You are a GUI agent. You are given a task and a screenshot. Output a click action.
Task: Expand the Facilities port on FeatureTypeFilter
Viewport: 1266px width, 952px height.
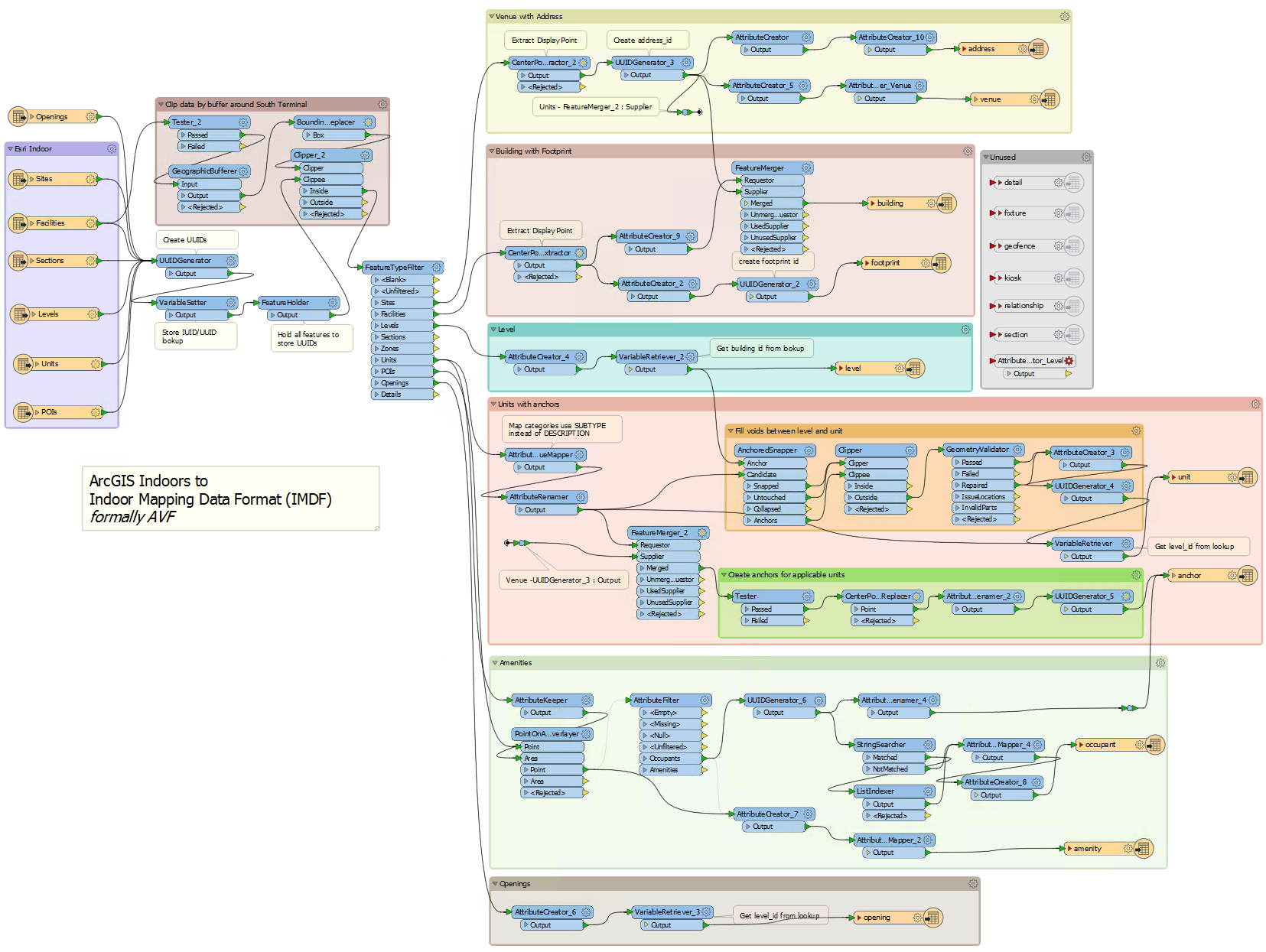(376, 314)
